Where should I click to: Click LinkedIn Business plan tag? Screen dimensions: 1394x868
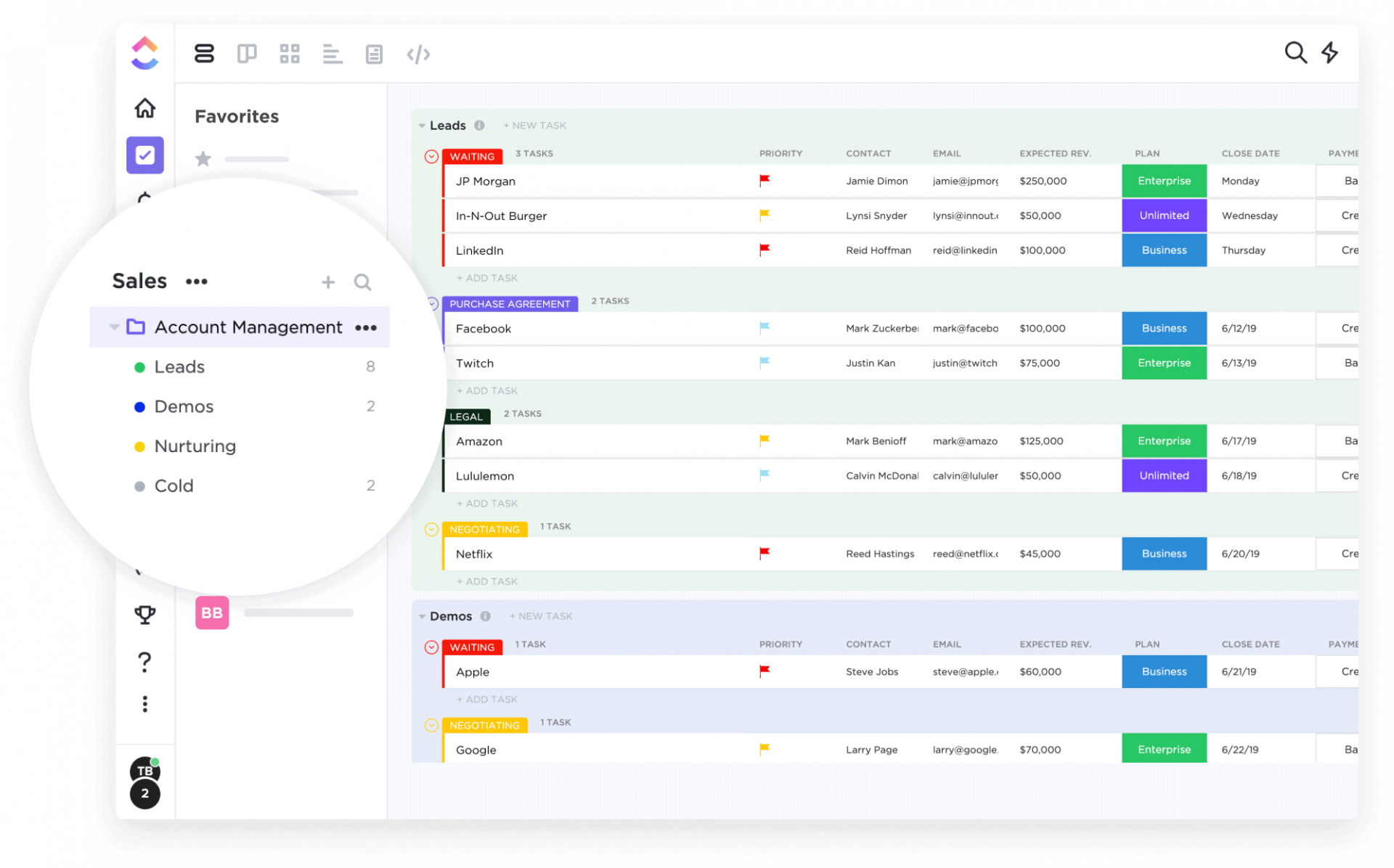pos(1164,250)
